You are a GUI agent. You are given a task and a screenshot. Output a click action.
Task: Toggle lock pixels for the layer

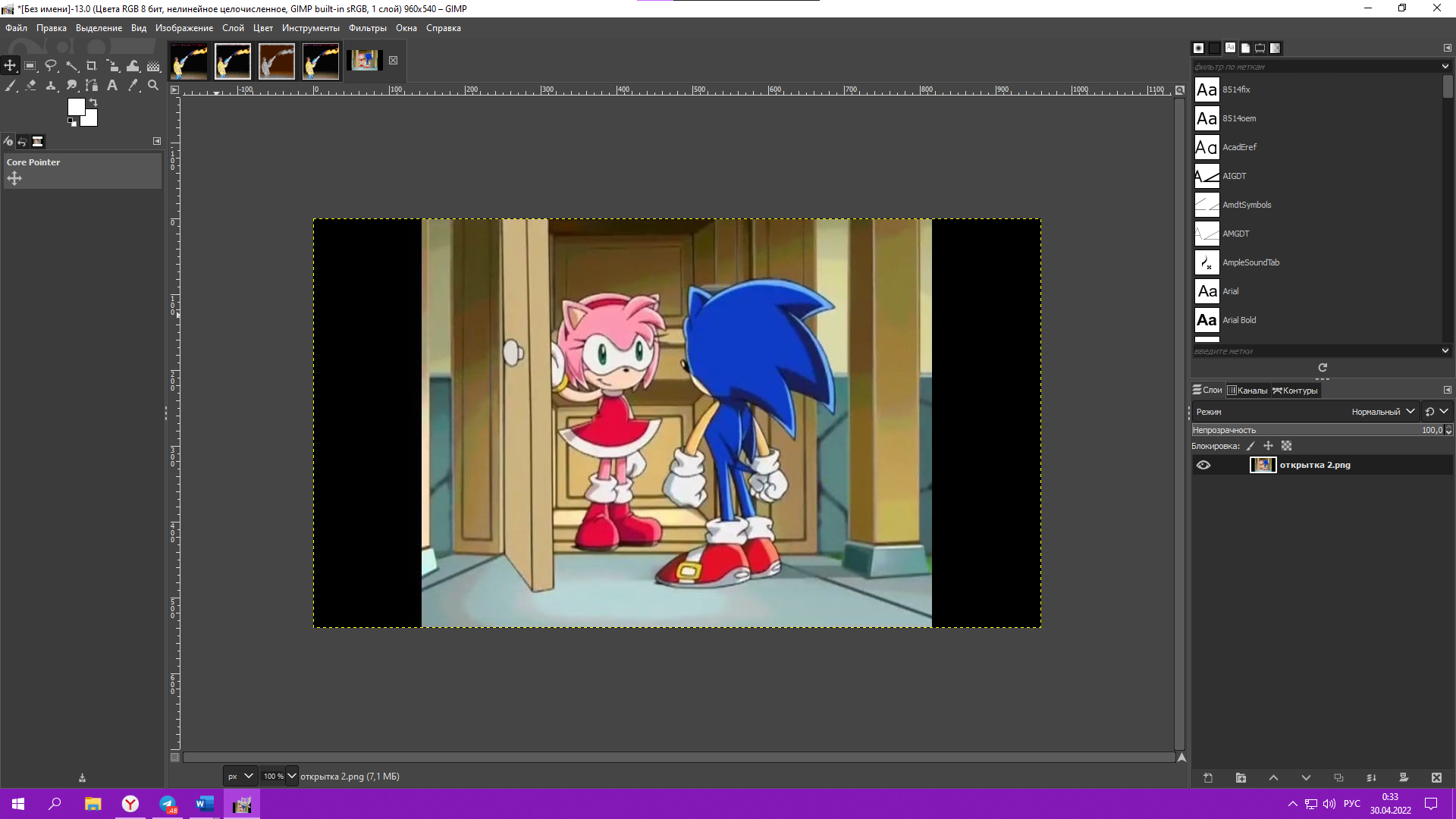(1250, 446)
